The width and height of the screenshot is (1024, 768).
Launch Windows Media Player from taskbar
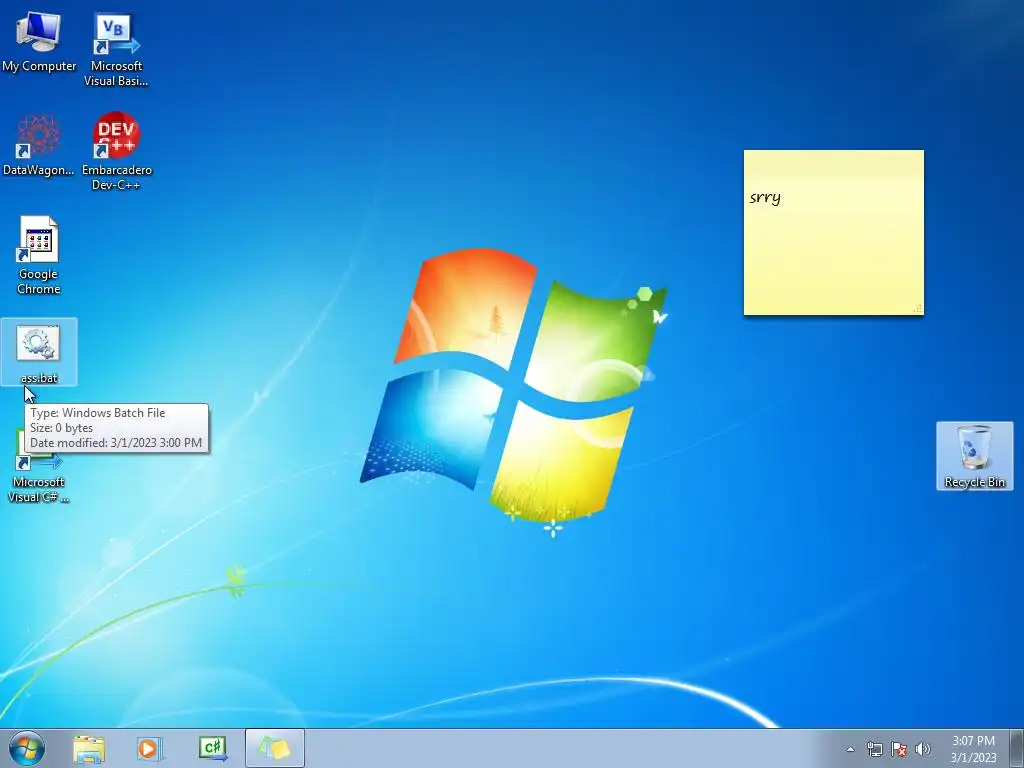point(149,749)
